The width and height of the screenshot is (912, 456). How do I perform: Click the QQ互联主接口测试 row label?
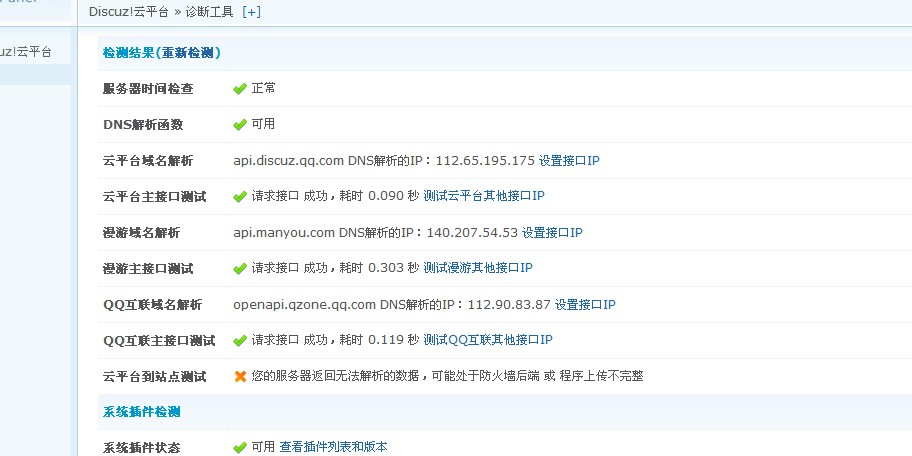pyautogui.click(x=159, y=340)
